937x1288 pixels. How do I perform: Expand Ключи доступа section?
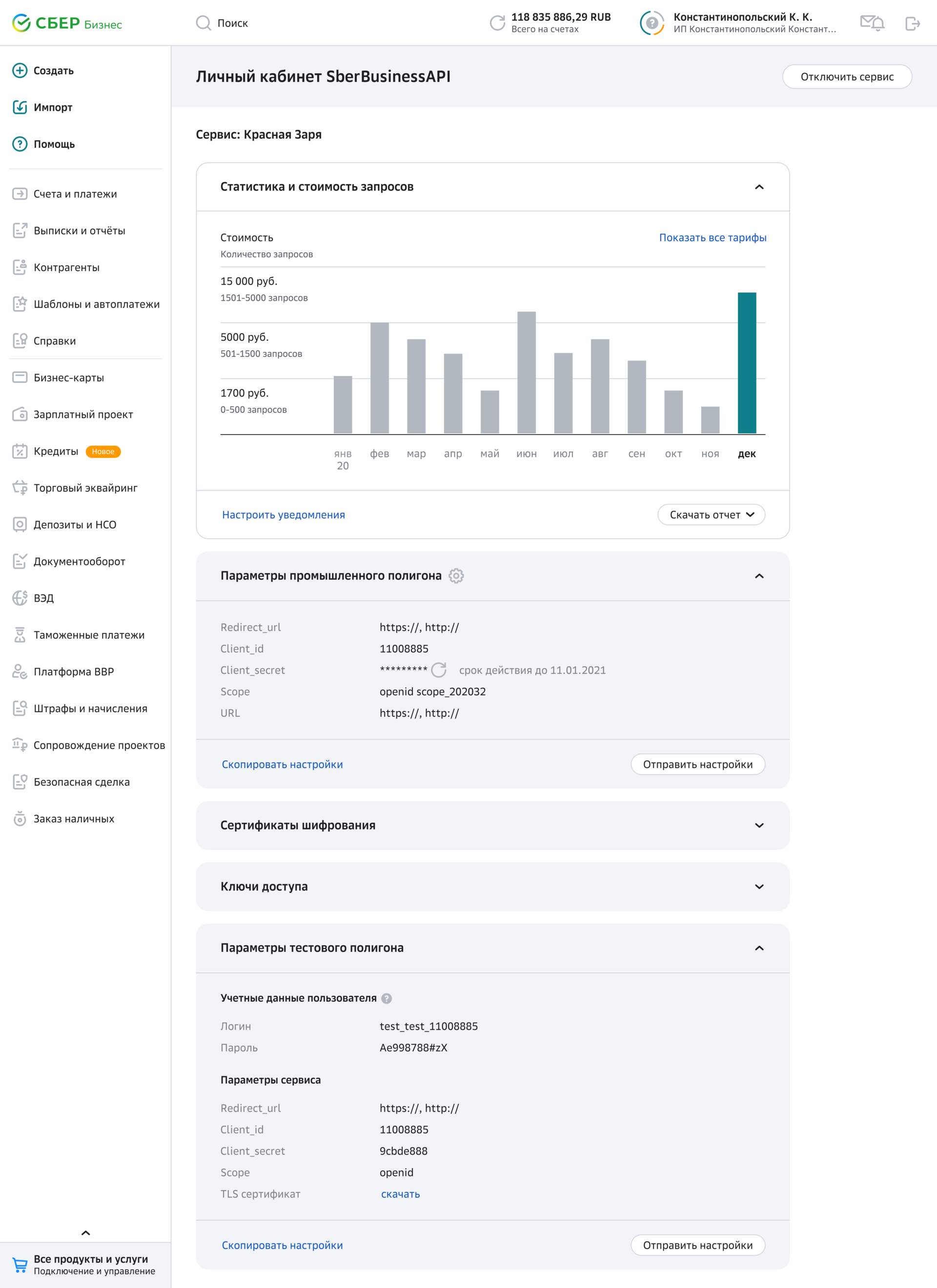pos(759,887)
